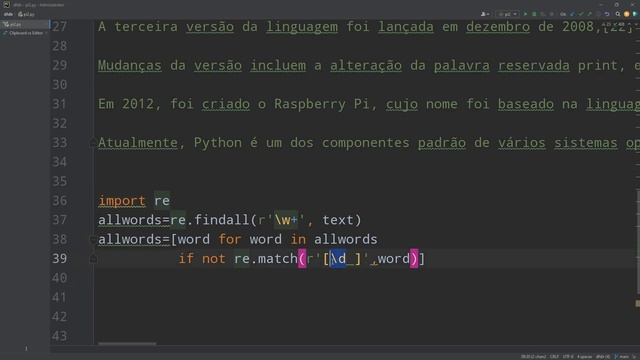This screenshot has width=640, height=360.
Task: Collapse the fold marker on line 33
Action: point(93,142)
